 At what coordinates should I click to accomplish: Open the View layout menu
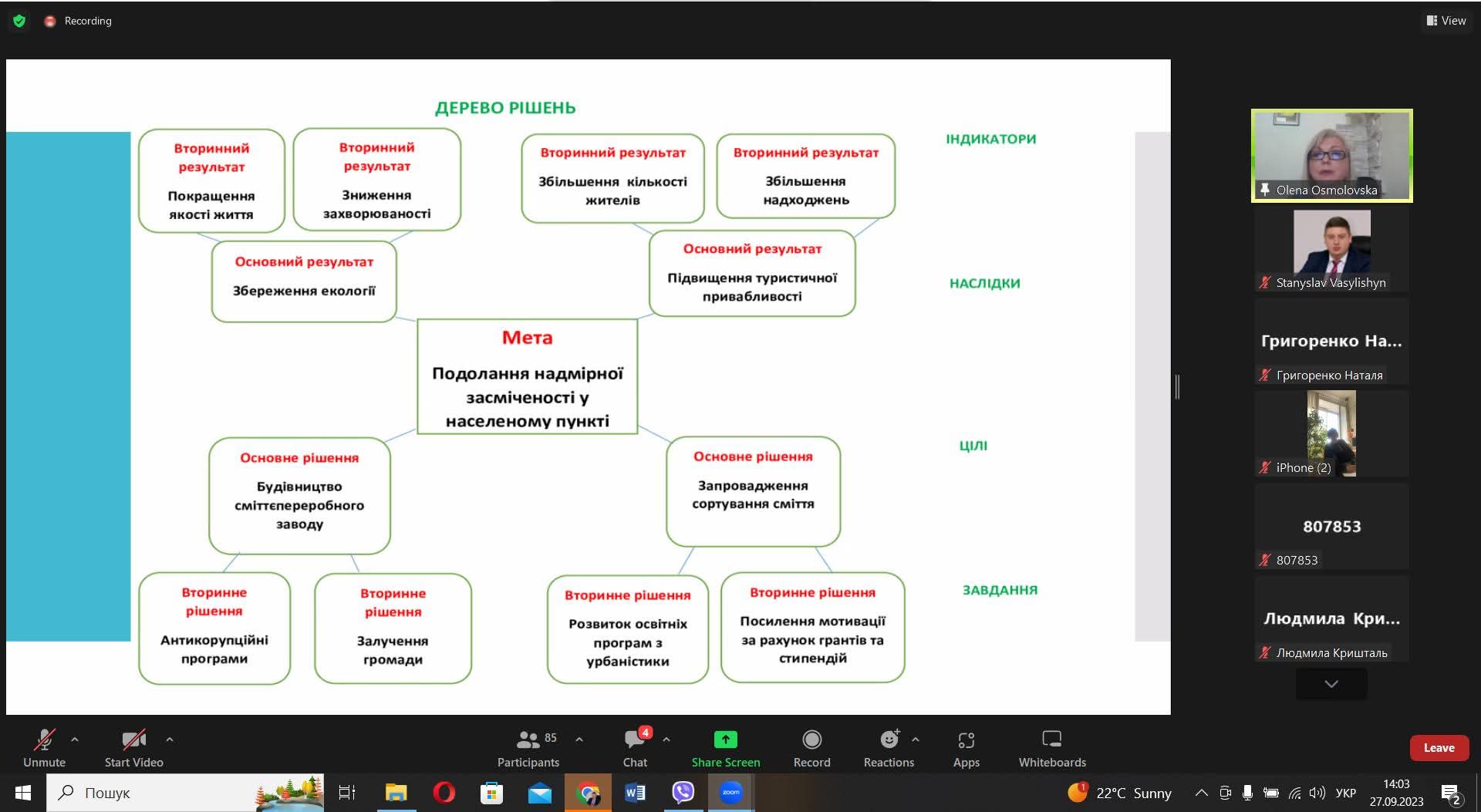click(x=1446, y=21)
